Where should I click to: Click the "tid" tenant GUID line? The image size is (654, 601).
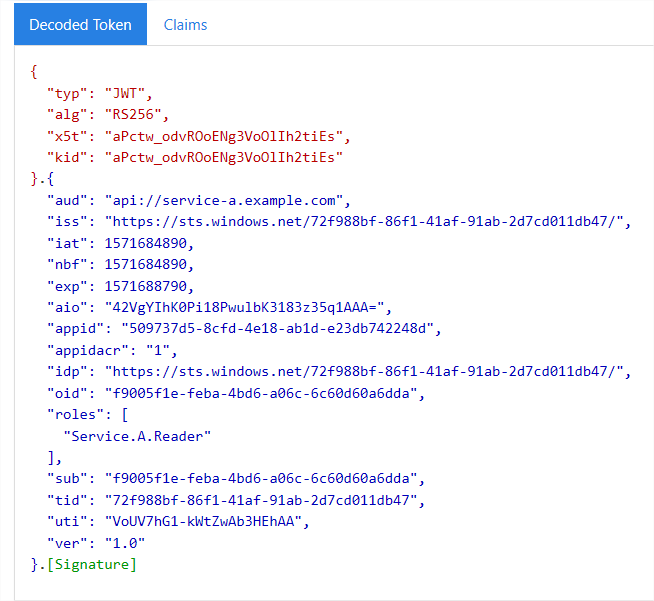(x=236, y=500)
